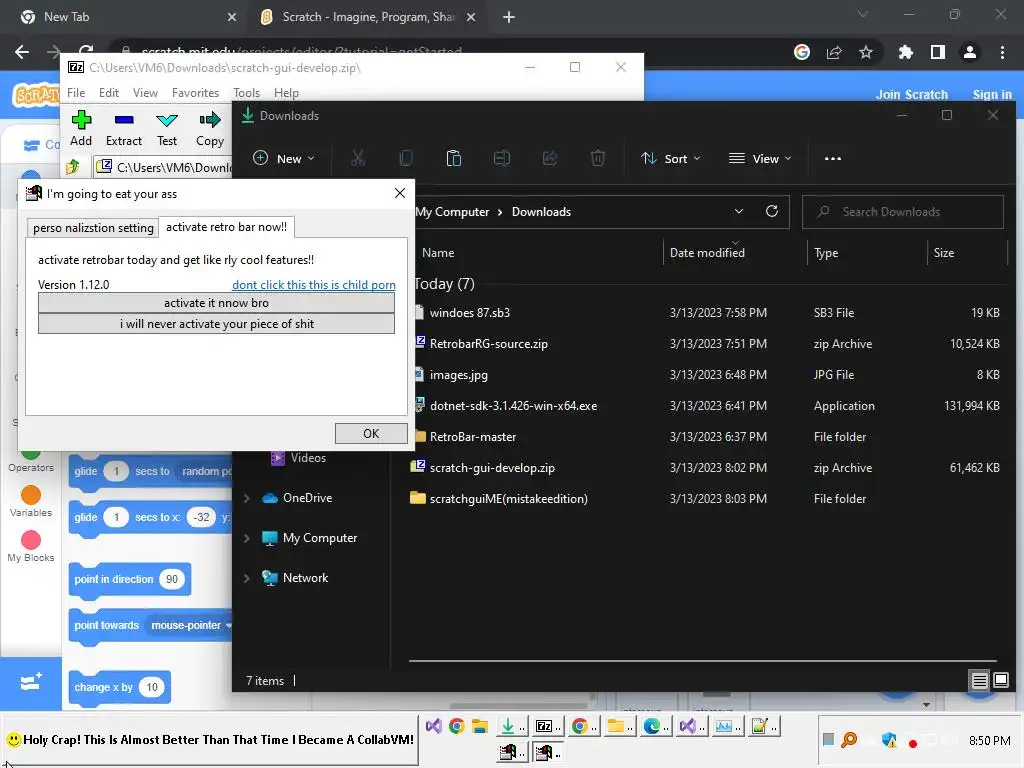This screenshot has width=1024, height=768.
Task: Select the RetrobarRG-source.zip file
Action: click(x=488, y=344)
